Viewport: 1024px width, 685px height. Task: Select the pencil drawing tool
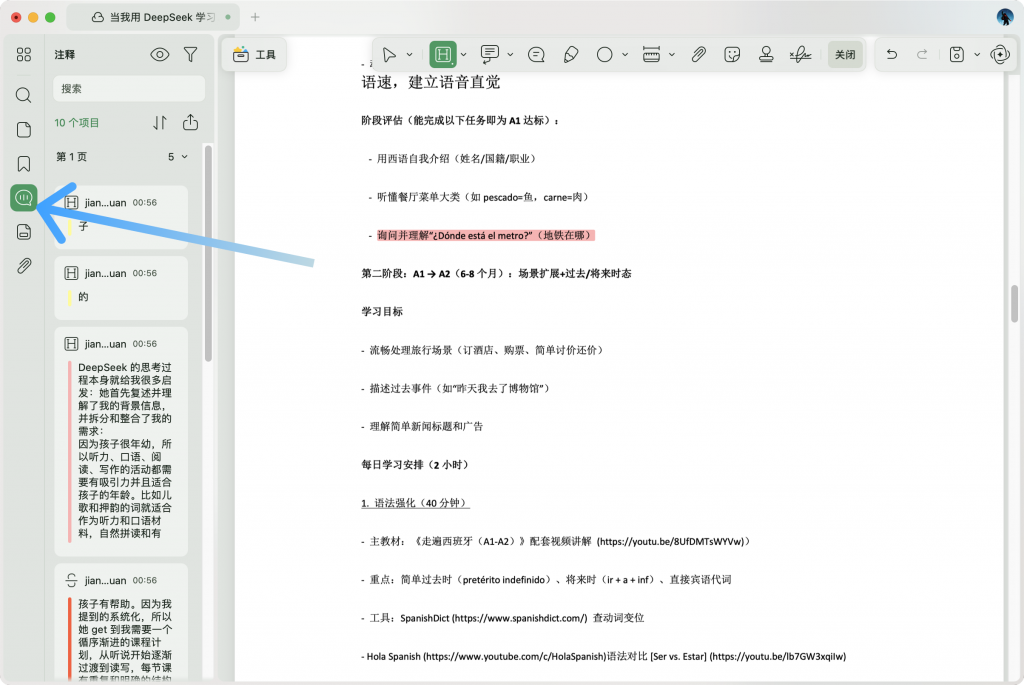pyautogui.click(x=571, y=54)
